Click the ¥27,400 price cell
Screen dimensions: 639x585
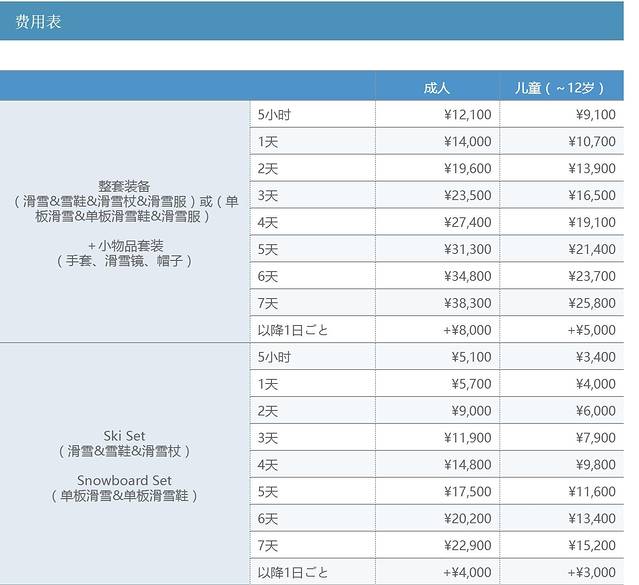coord(466,223)
